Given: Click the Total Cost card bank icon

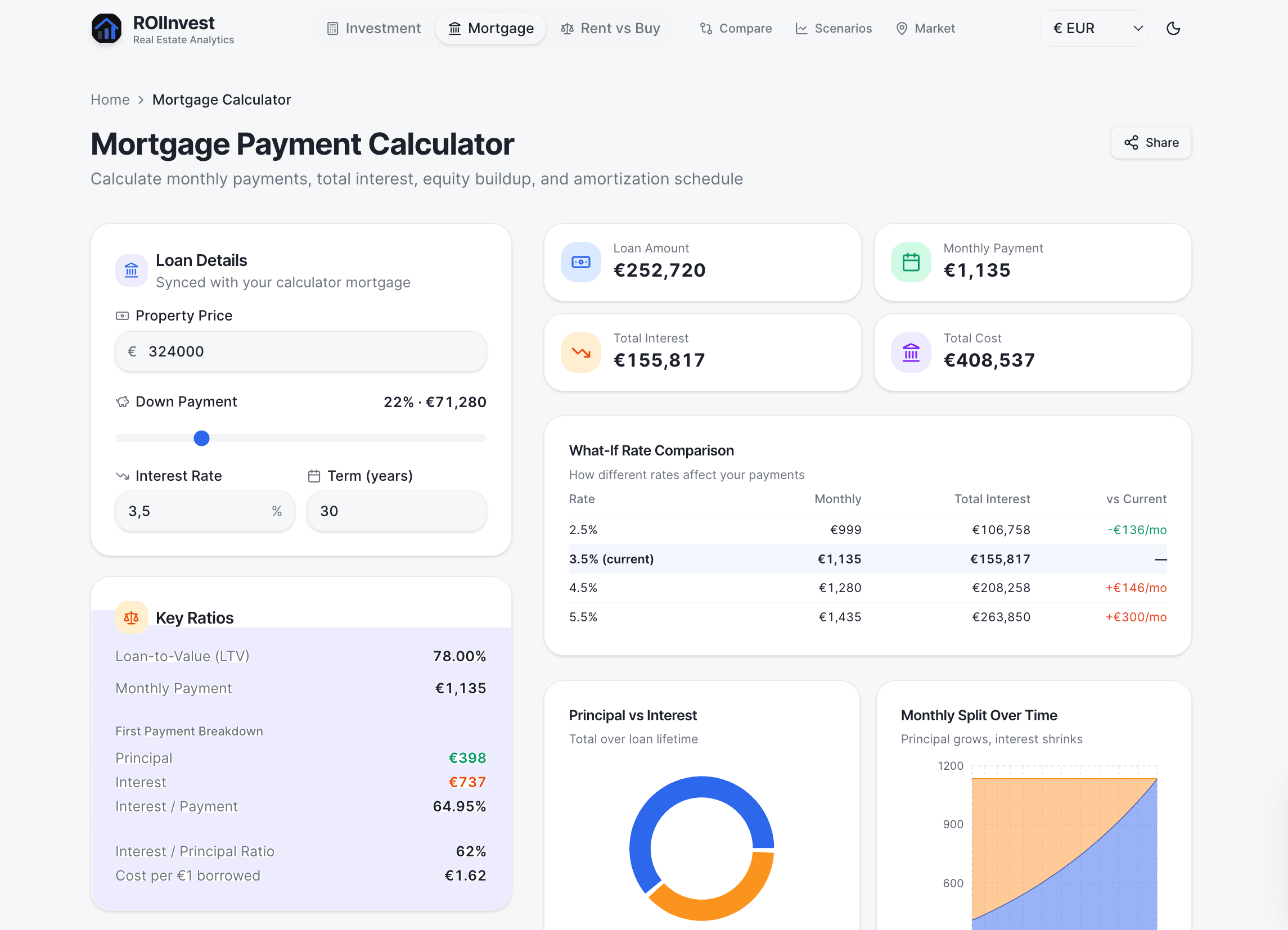Looking at the screenshot, I should [x=911, y=353].
